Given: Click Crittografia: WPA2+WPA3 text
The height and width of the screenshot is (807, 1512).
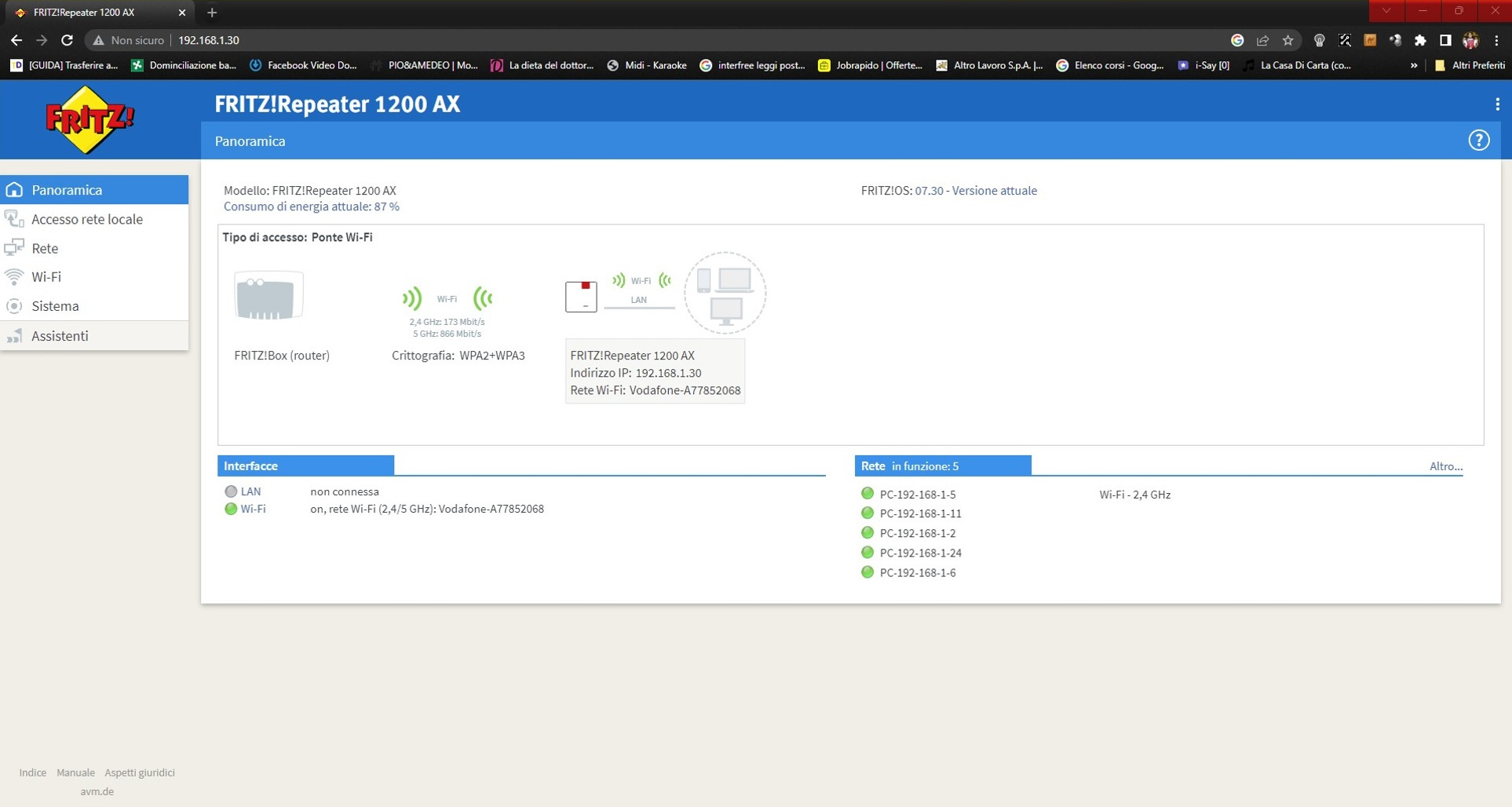Looking at the screenshot, I should point(458,356).
